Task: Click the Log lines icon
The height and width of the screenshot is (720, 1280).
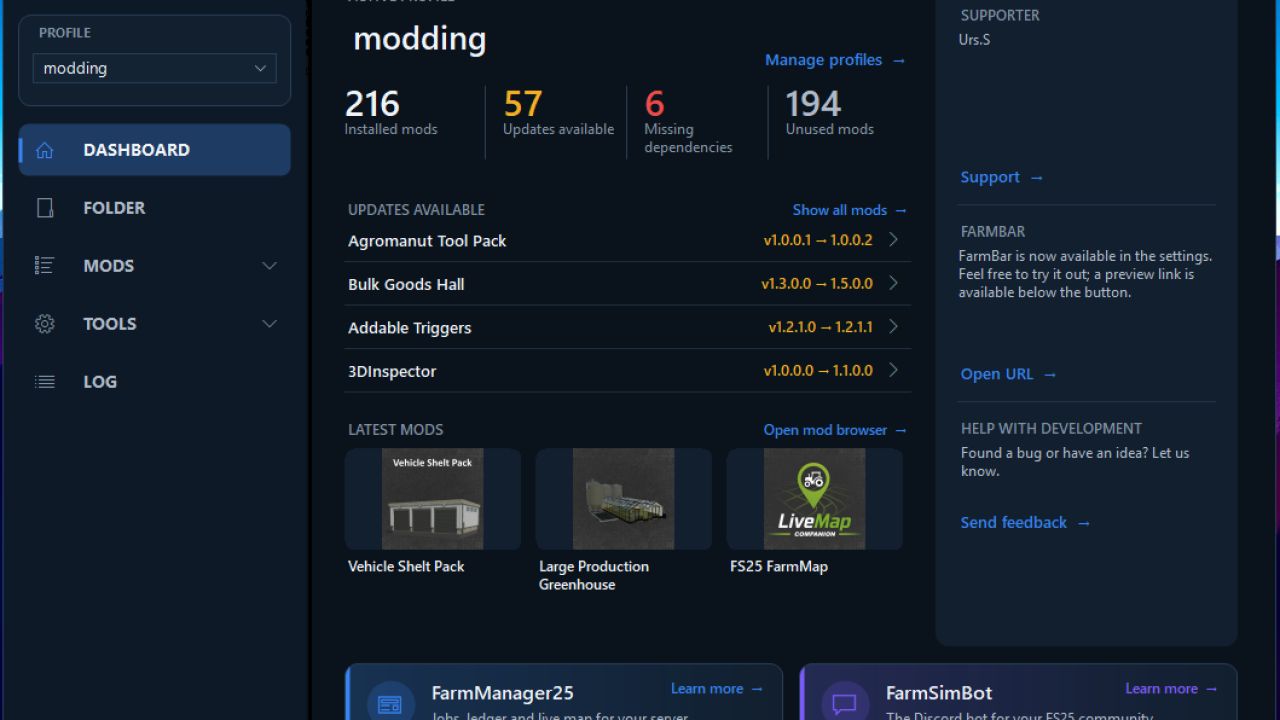Action: point(44,382)
